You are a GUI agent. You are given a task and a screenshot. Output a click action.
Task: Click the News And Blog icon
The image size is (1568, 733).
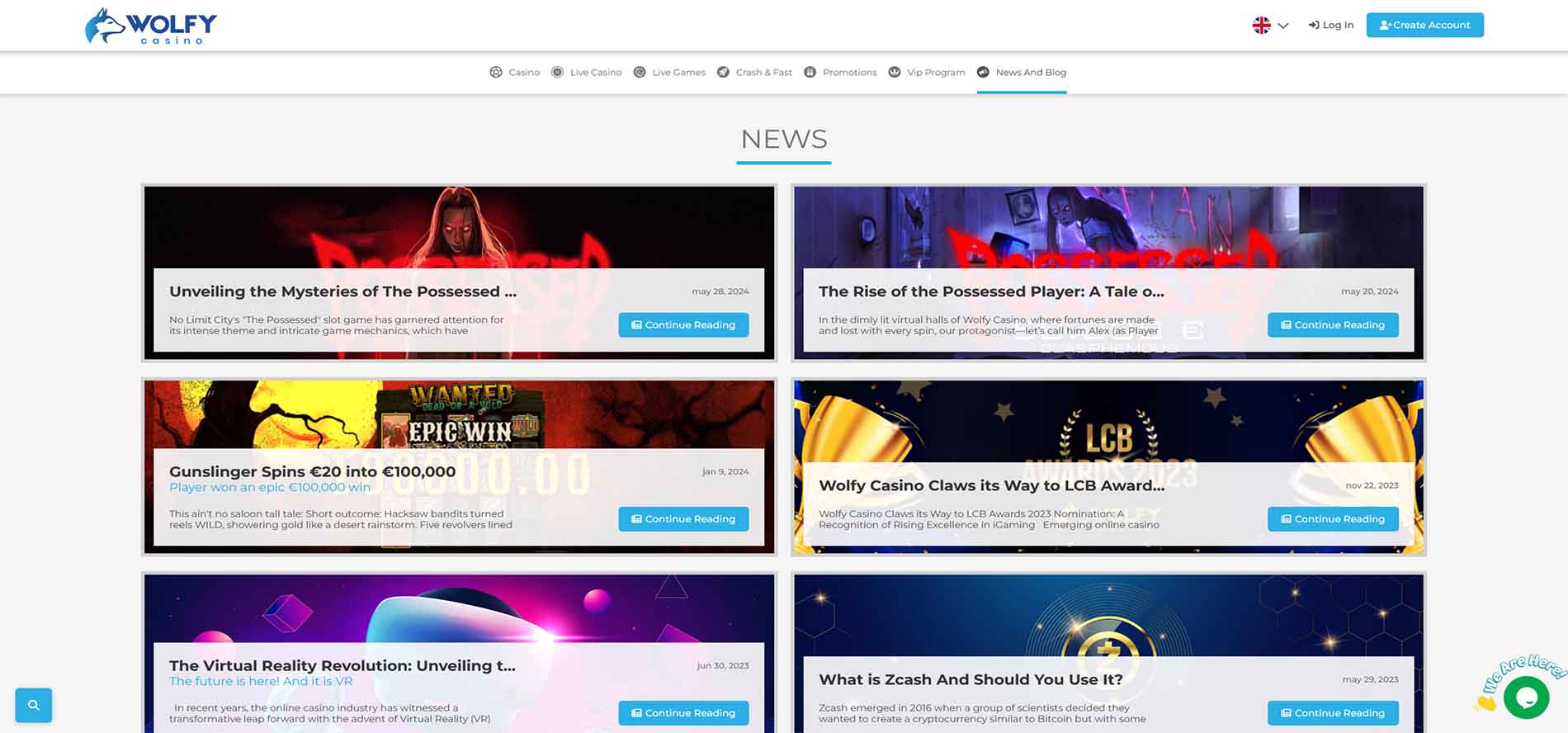[x=983, y=72]
